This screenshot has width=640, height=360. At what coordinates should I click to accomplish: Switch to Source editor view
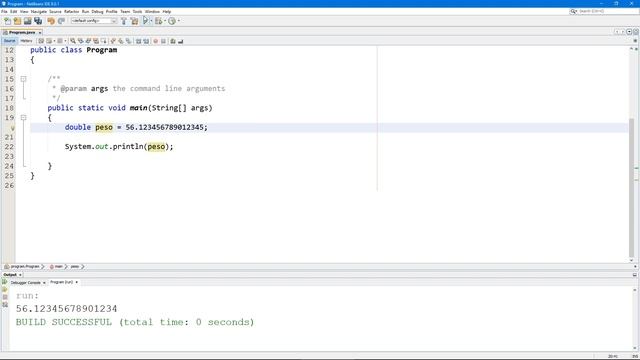[9, 41]
